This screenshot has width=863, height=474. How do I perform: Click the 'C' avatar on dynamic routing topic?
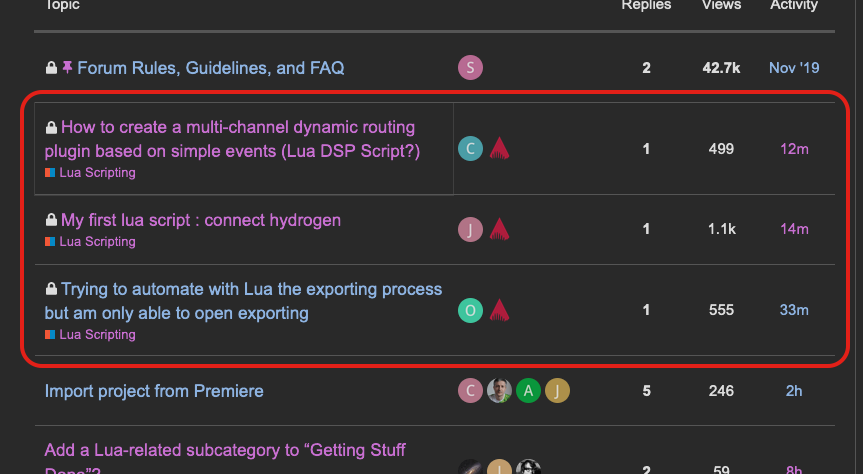(x=470, y=149)
